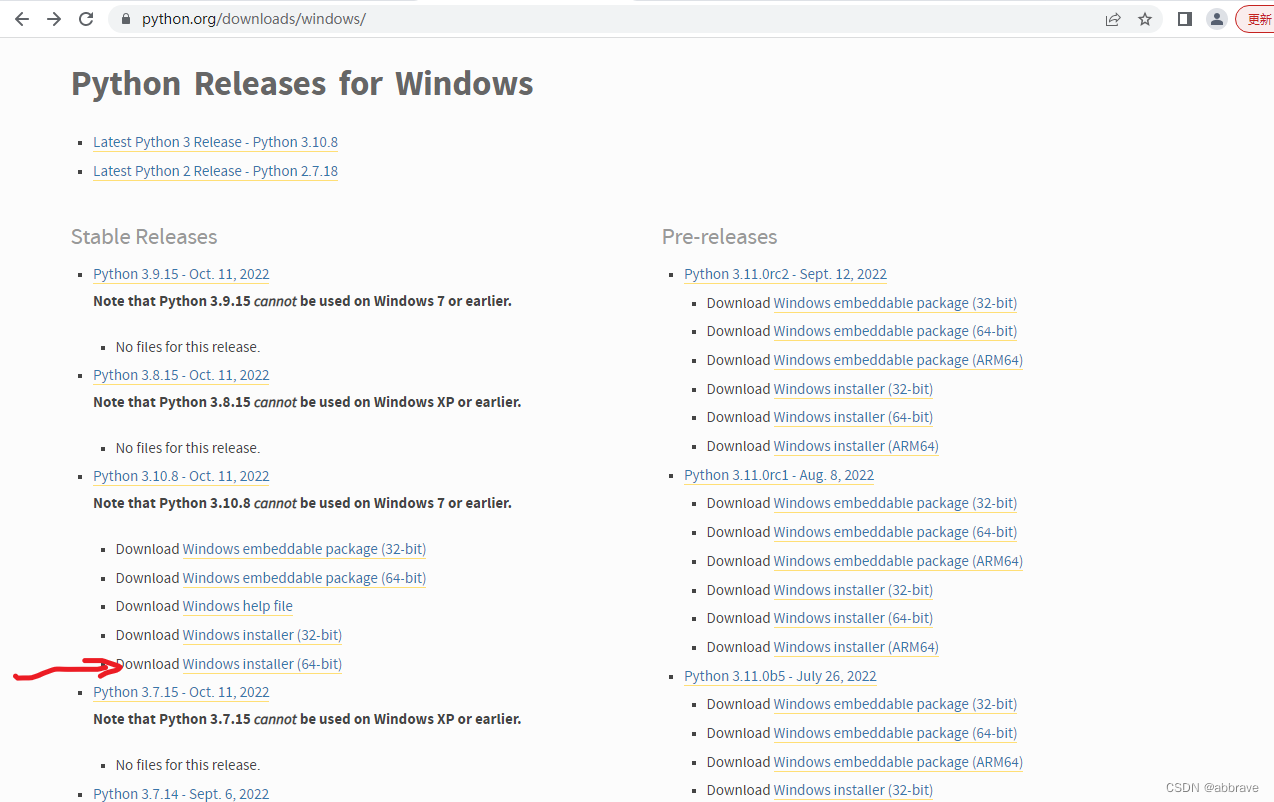Viewport: 1274px width, 802px height.
Task: Download 3.10.8 Windows embeddable package (32-bit)
Action: 304,549
